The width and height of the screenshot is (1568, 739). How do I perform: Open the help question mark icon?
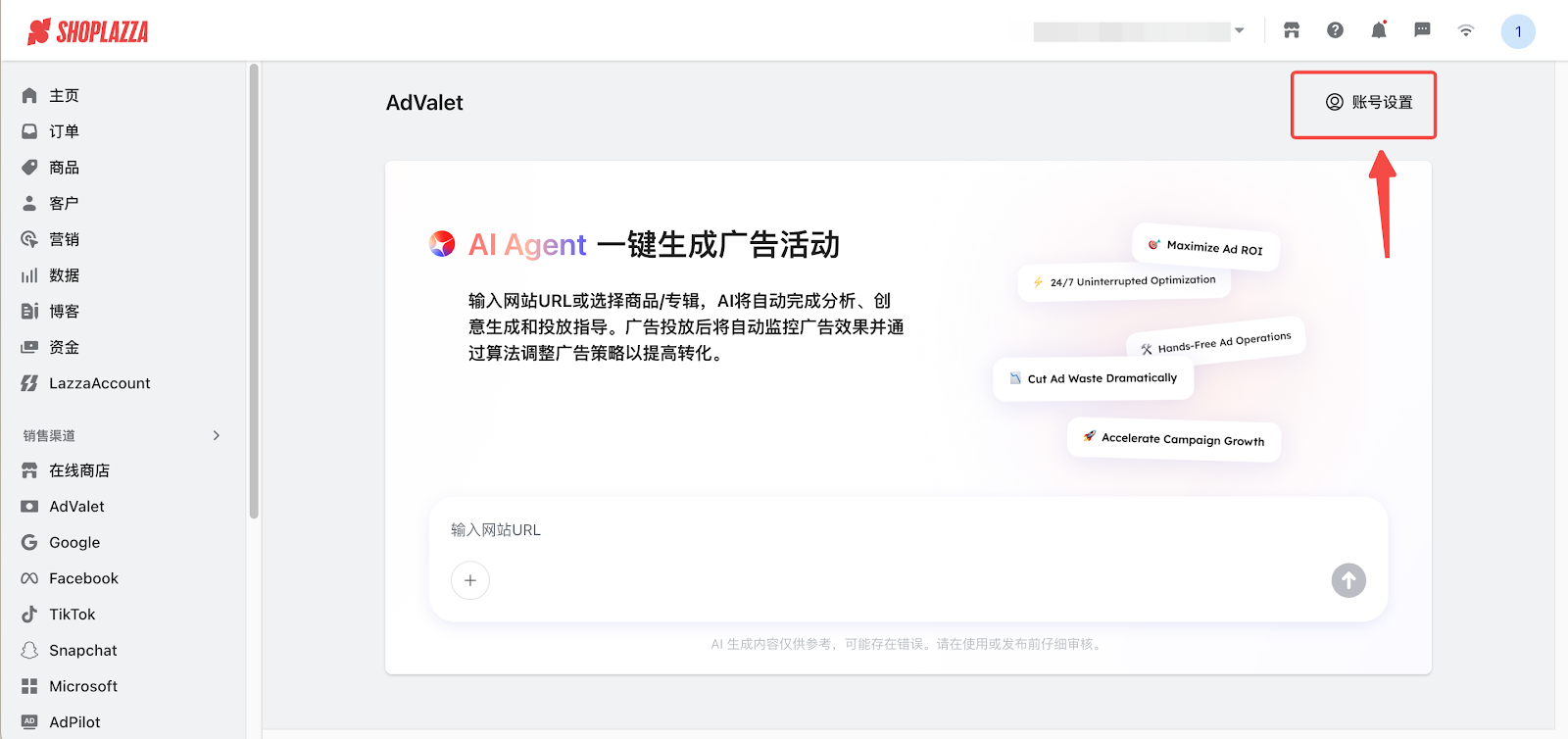pyautogui.click(x=1335, y=30)
